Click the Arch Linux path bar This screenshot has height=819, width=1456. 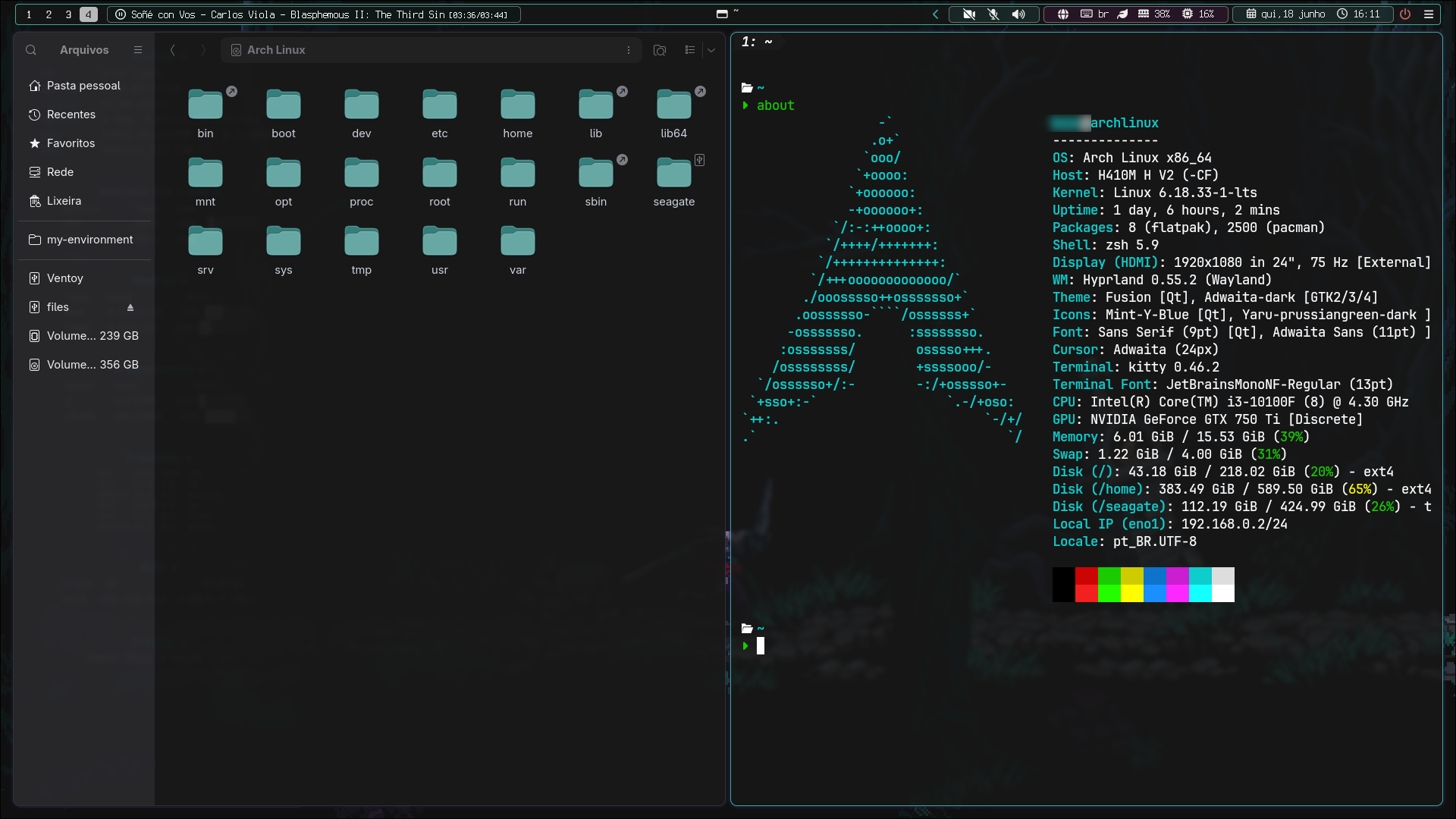[431, 50]
